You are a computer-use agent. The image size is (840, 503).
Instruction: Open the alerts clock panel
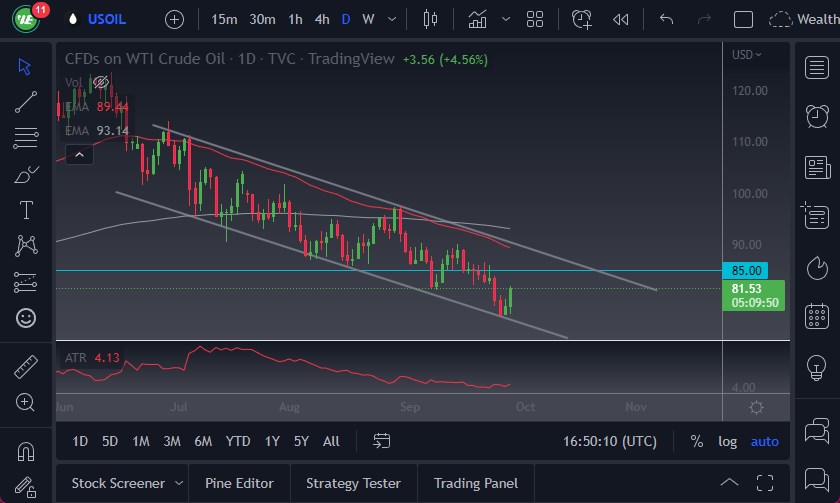pyautogui.click(x=816, y=115)
